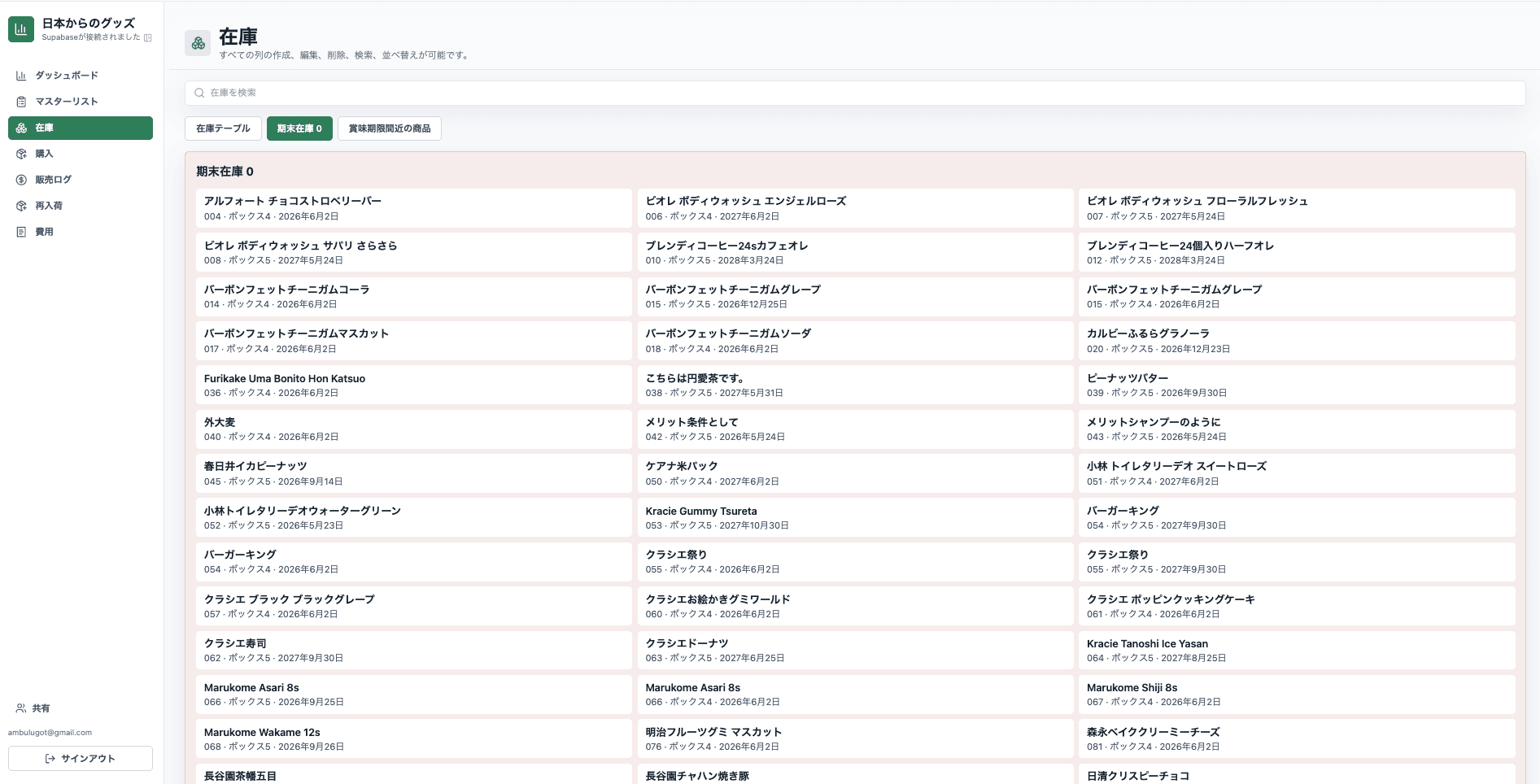
Task: Click the sign-out arrow icon
Action: 50,759
